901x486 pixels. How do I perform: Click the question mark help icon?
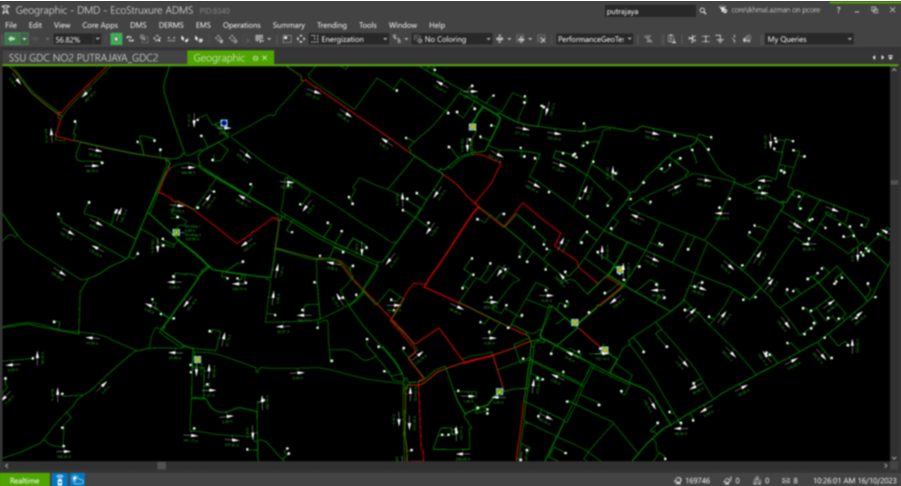point(839,10)
